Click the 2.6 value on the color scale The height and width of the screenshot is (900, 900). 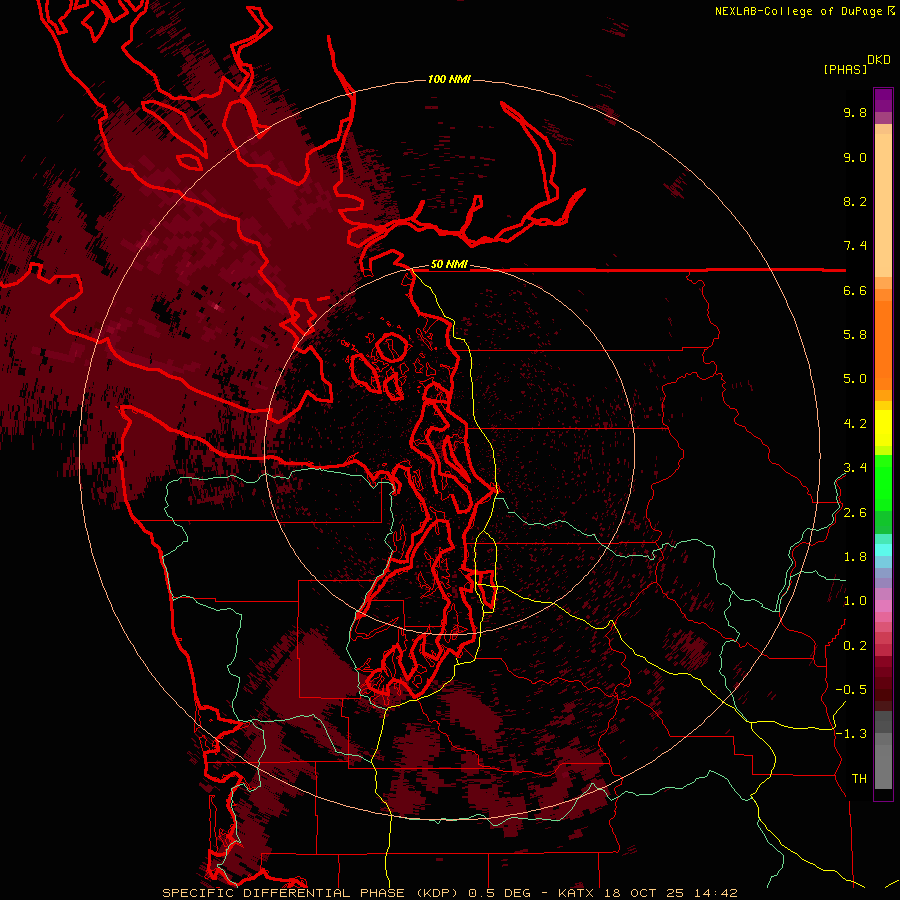tap(855, 513)
